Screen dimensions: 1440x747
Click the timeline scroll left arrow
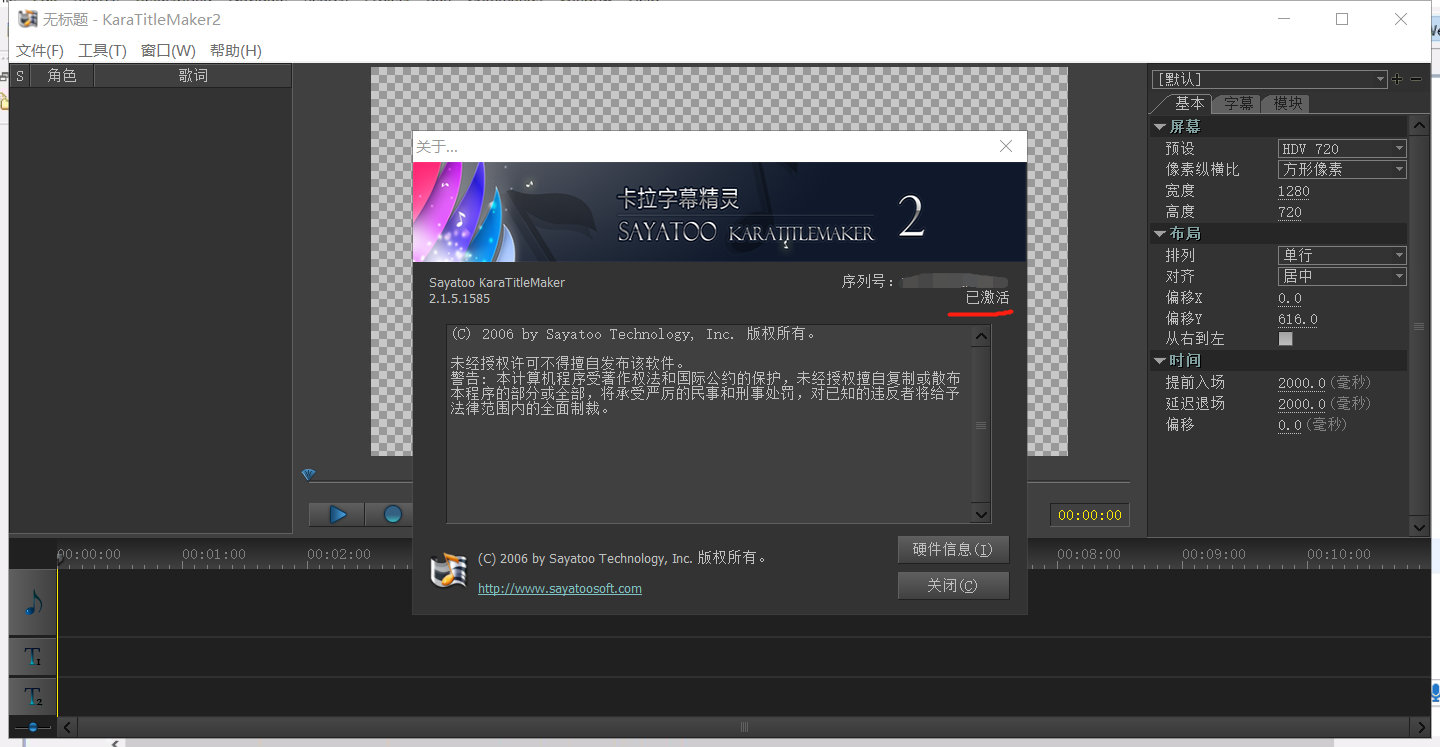[x=67, y=727]
